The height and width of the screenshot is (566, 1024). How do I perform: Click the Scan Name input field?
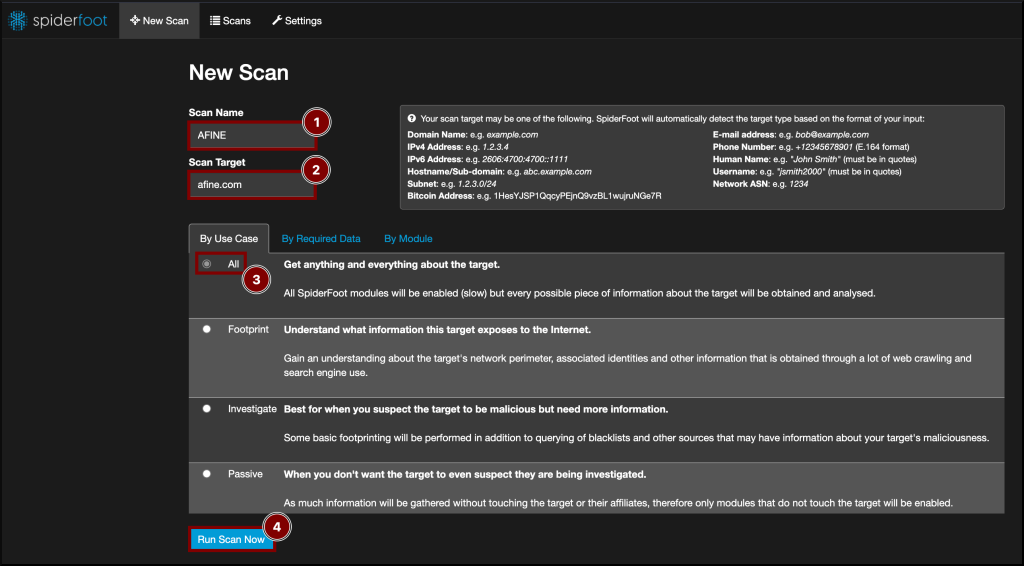click(252, 135)
